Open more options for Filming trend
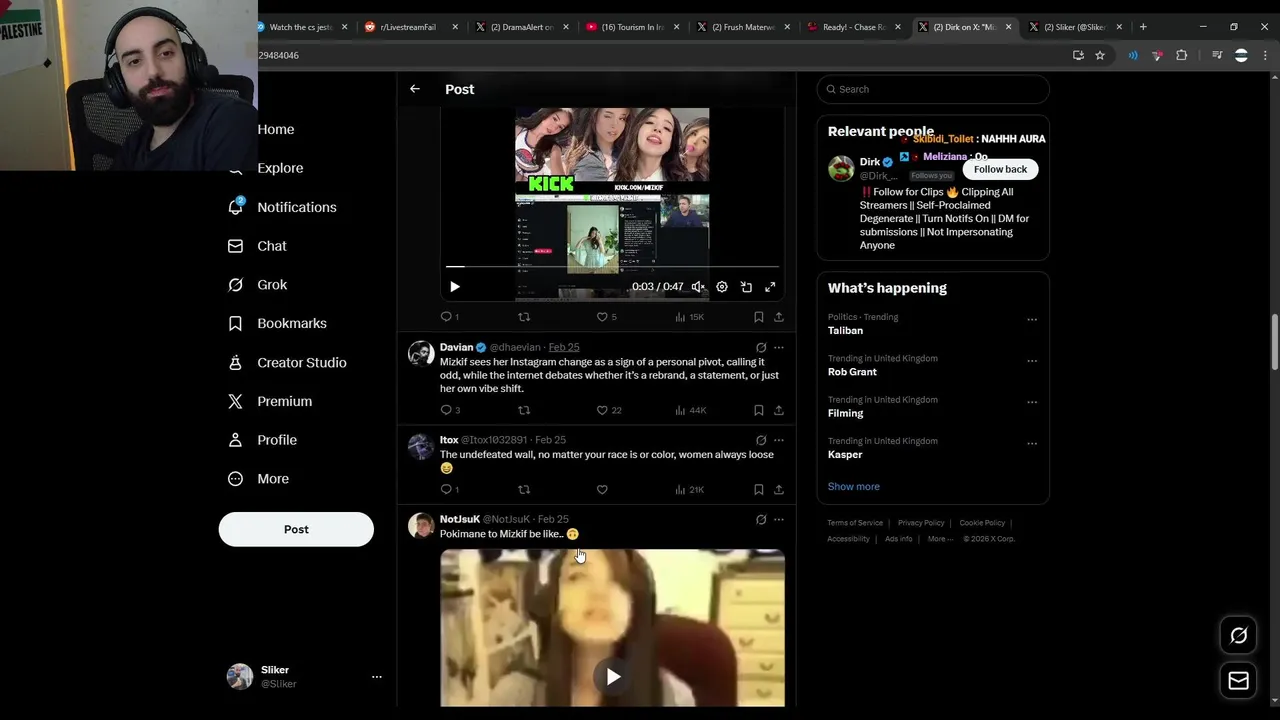Image resolution: width=1280 pixels, height=720 pixels. 1032,402
